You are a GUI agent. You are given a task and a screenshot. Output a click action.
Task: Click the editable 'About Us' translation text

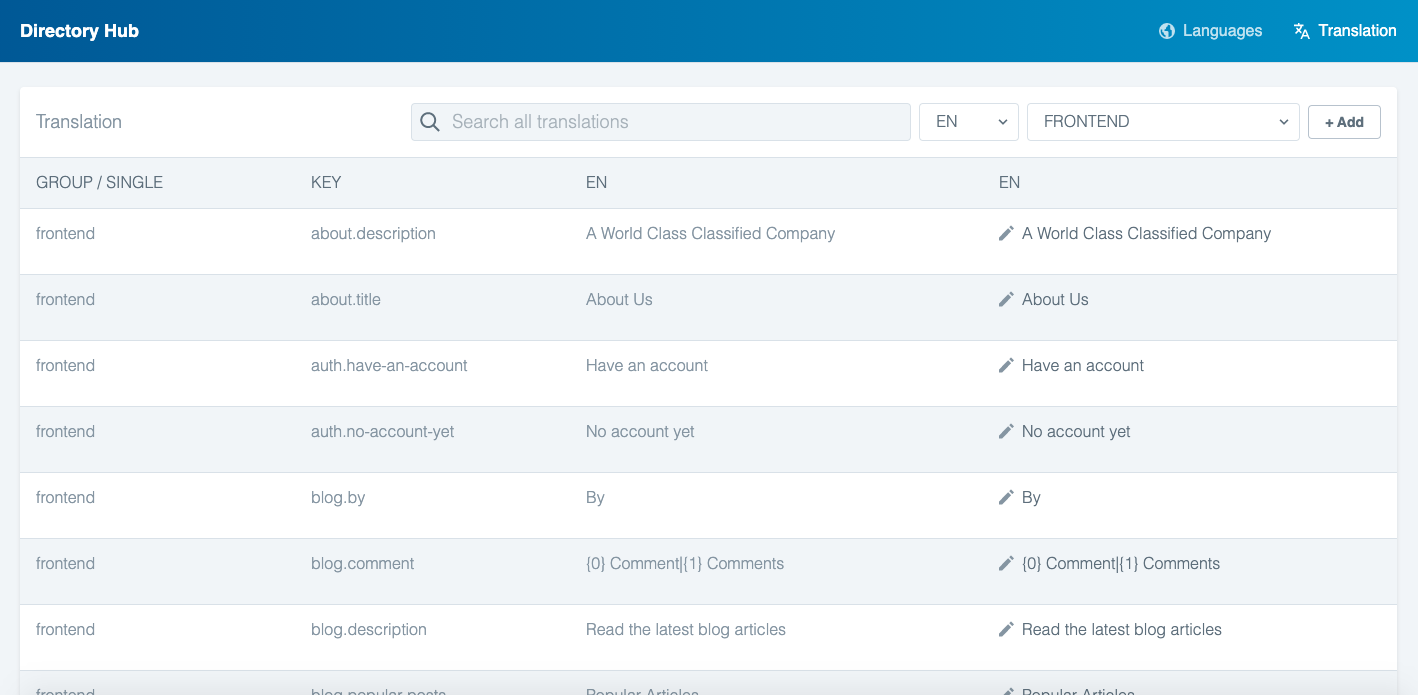pos(1055,299)
